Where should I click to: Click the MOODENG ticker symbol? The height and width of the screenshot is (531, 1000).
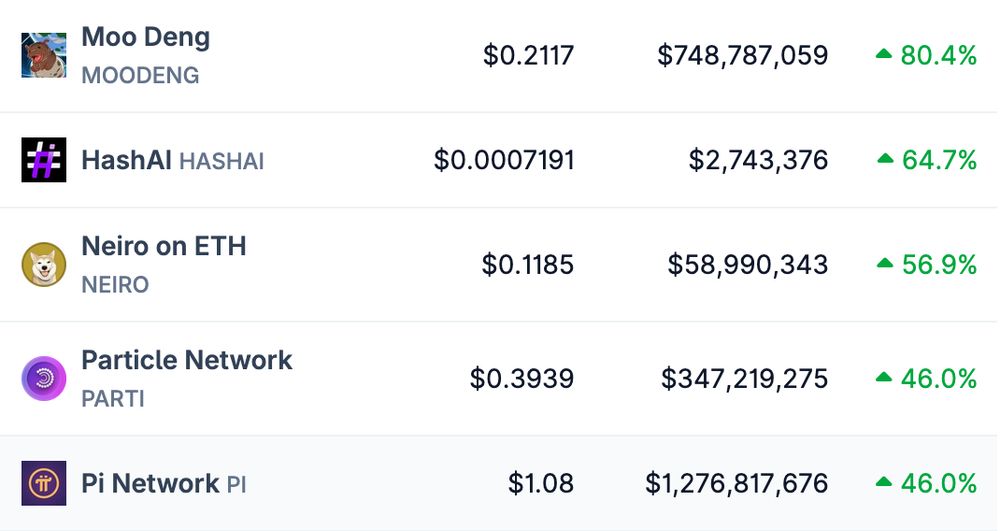tap(140, 75)
